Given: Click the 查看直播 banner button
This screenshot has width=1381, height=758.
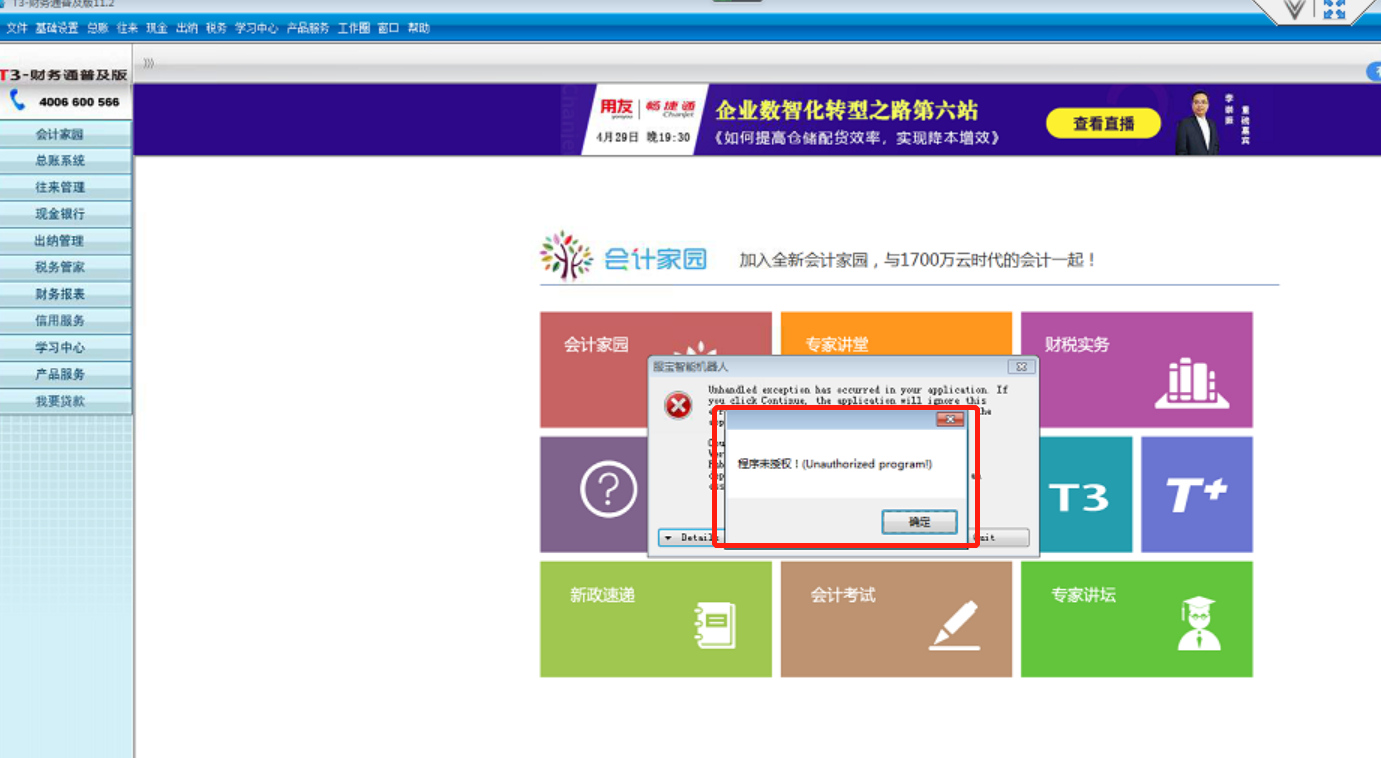Looking at the screenshot, I should pos(1103,124).
